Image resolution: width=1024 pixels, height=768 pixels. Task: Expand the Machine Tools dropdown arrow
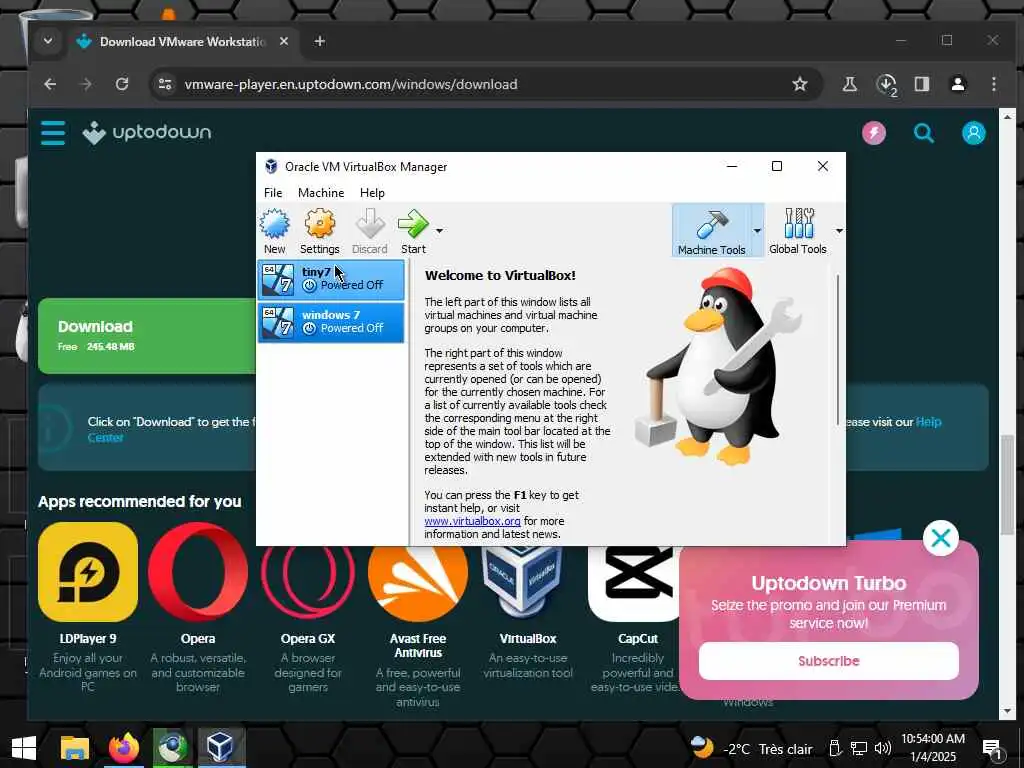point(757,231)
